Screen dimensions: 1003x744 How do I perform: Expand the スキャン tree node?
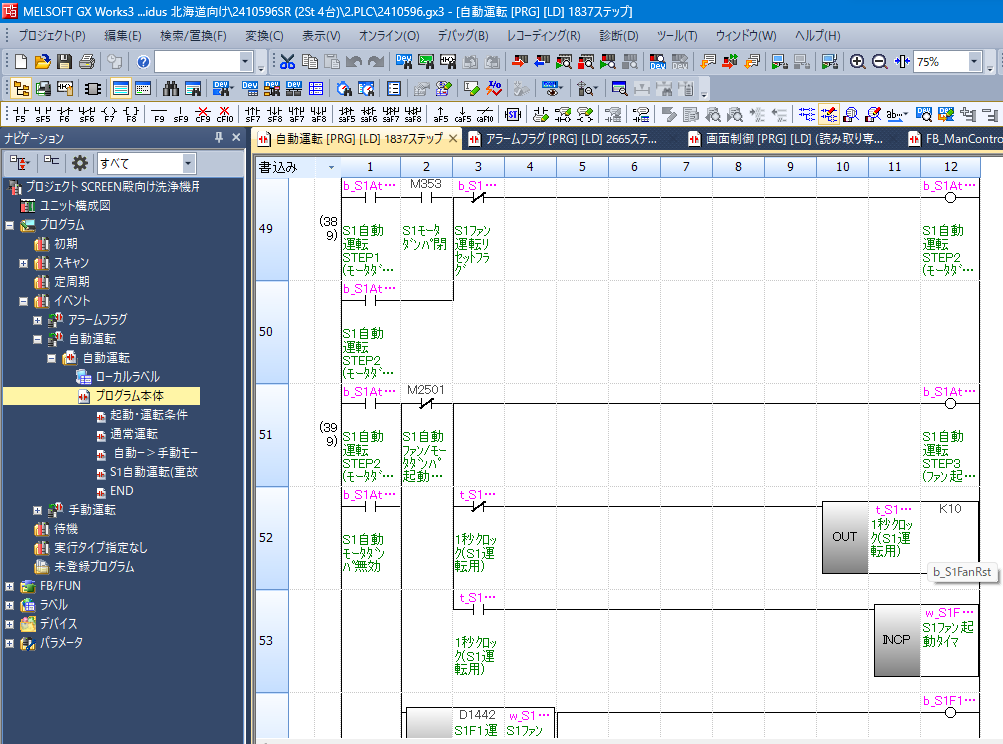coord(24,263)
